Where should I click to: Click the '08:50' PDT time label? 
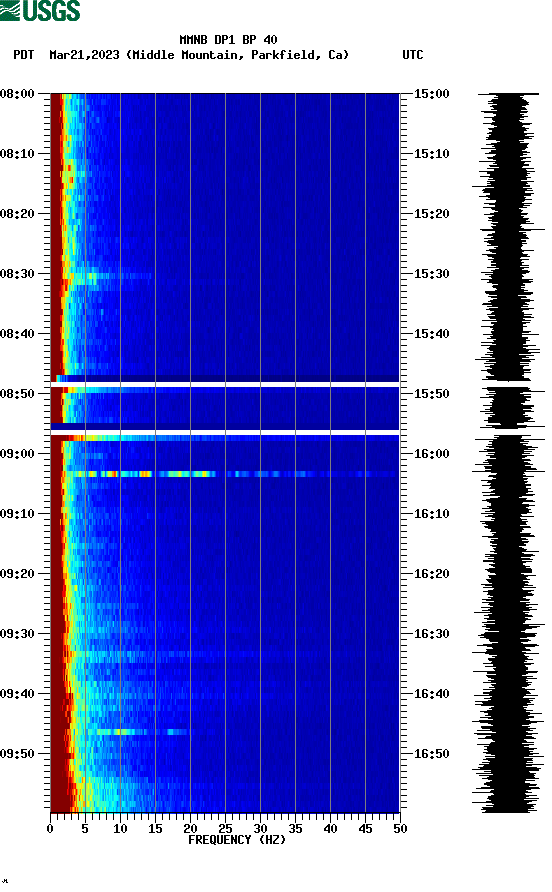[17, 394]
